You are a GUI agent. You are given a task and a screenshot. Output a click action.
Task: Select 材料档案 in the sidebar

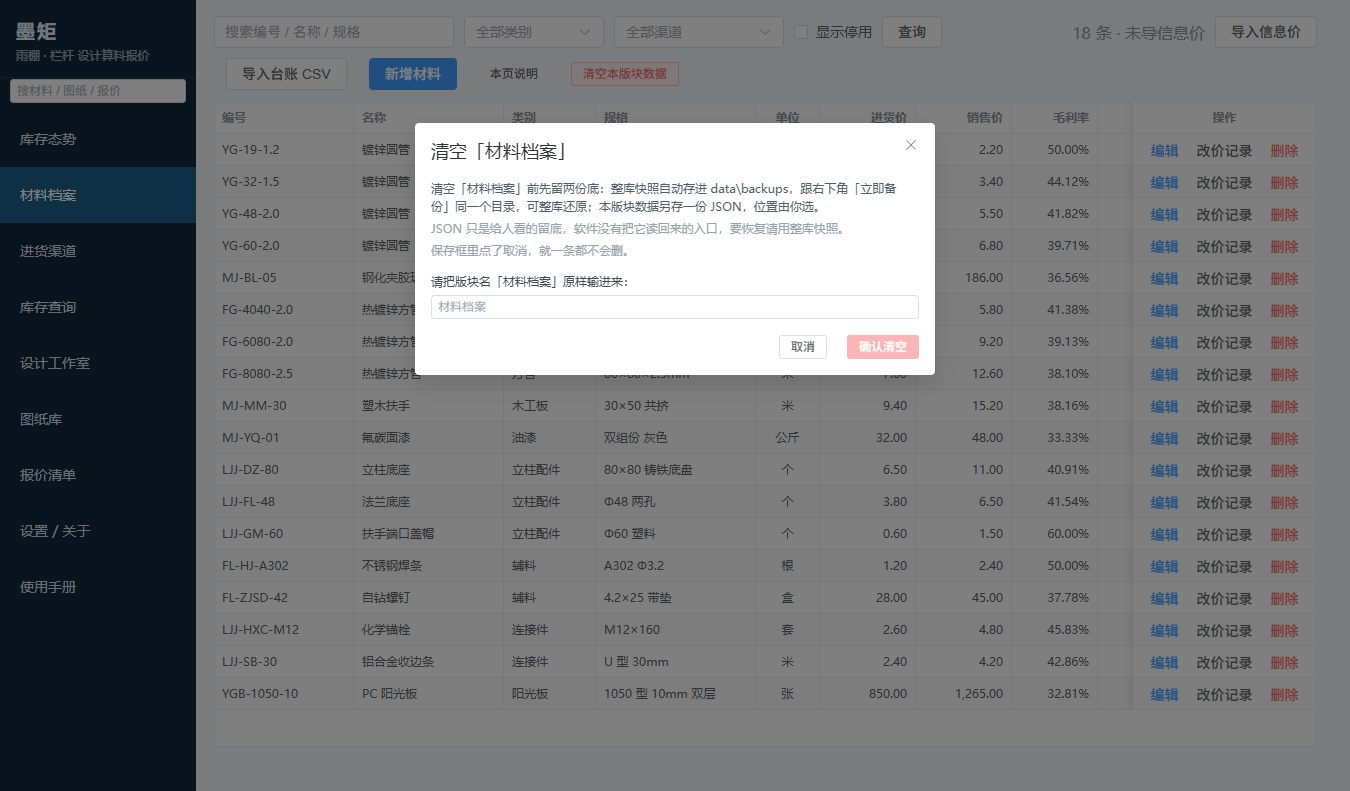click(x=98, y=195)
